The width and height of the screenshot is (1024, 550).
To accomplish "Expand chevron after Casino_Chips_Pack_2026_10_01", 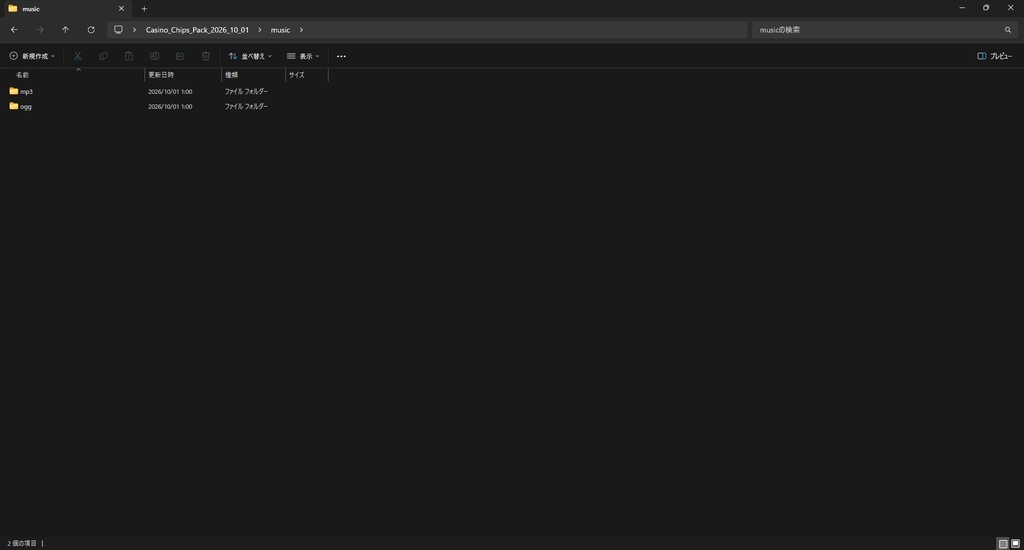I will pos(259,29).
